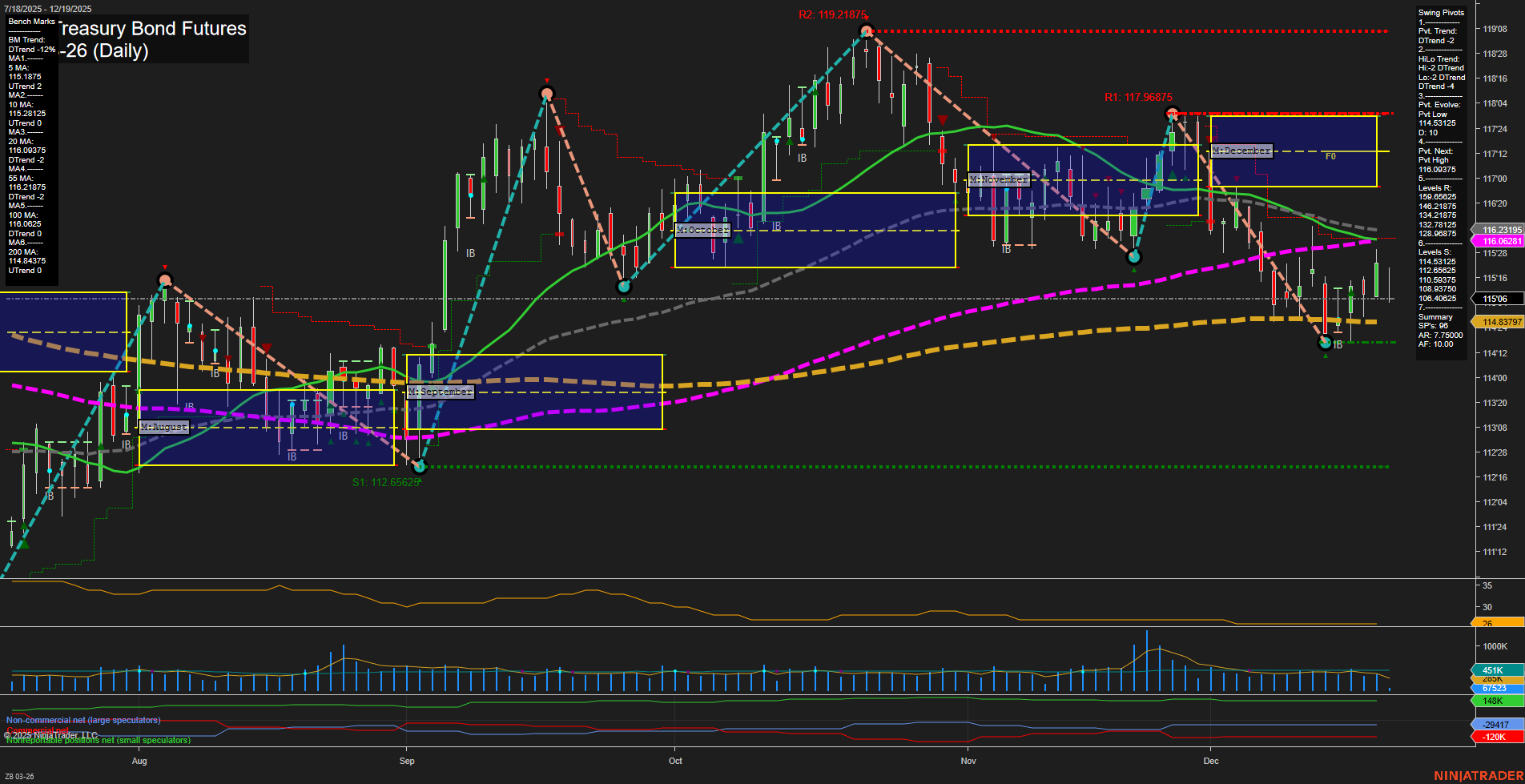Select the M:November monthly range label
The height and width of the screenshot is (784, 1525).
point(998,179)
